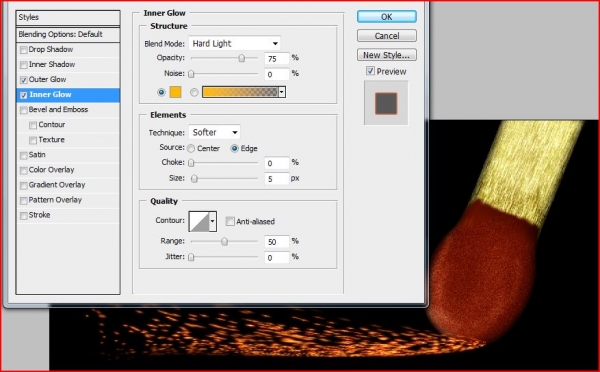This screenshot has height=372, width=600.
Task: Open the Blend Mode Hard Light dropdown
Action: (x=235, y=43)
